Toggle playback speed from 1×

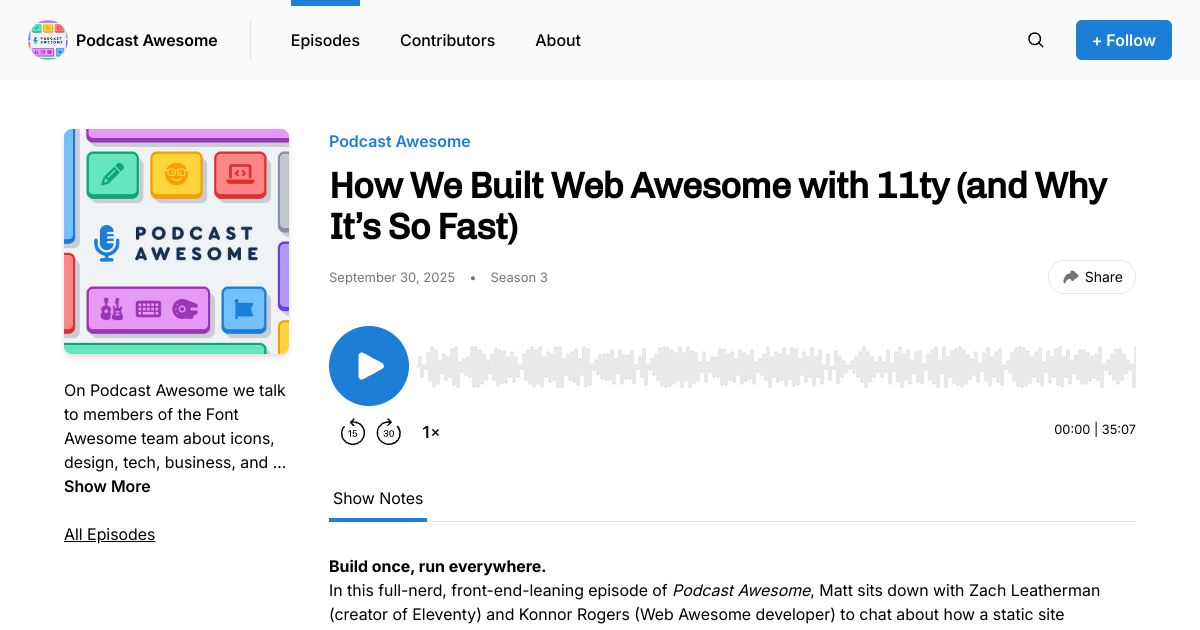point(431,432)
